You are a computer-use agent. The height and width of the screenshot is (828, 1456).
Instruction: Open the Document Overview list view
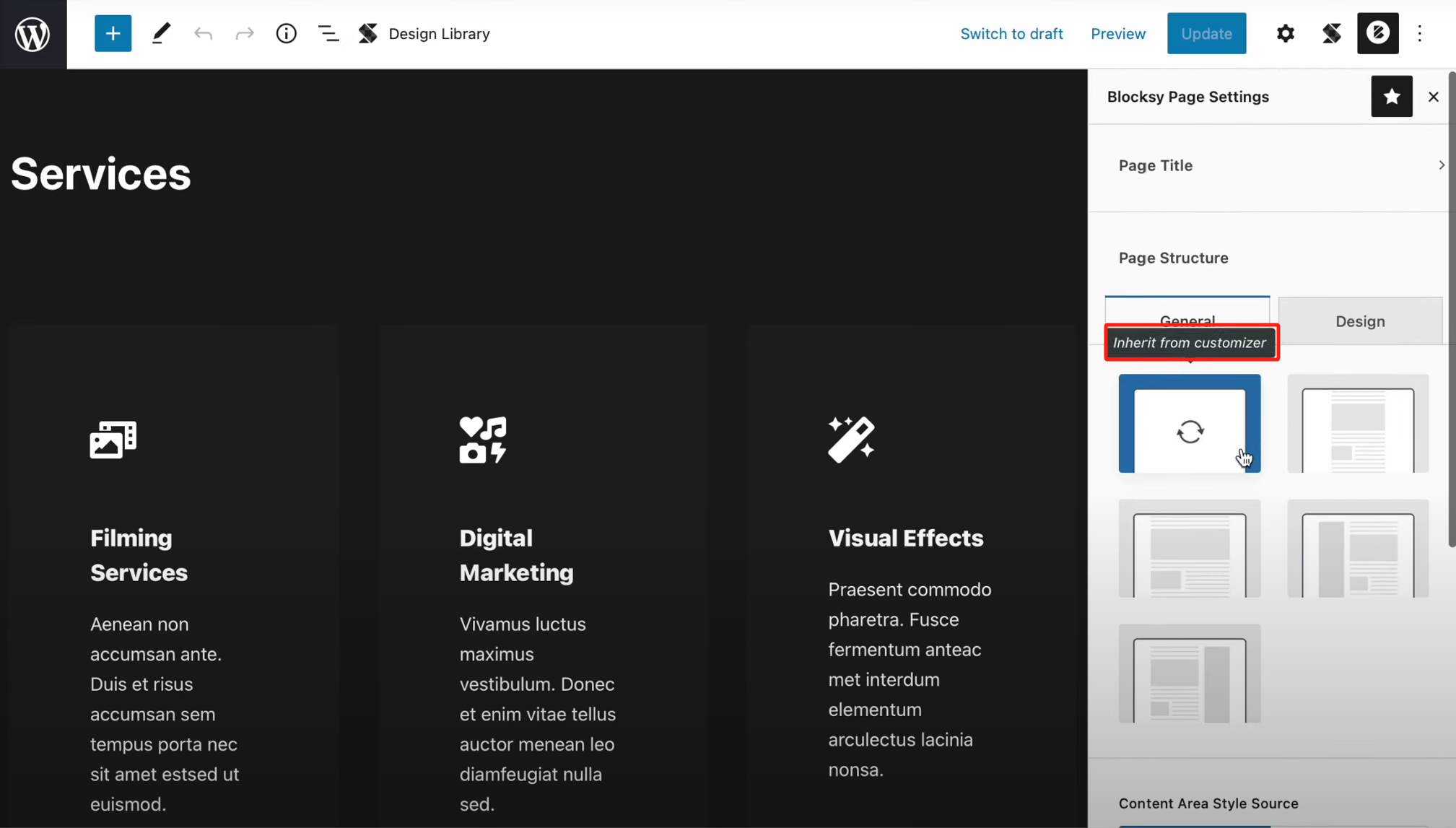(328, 33)
